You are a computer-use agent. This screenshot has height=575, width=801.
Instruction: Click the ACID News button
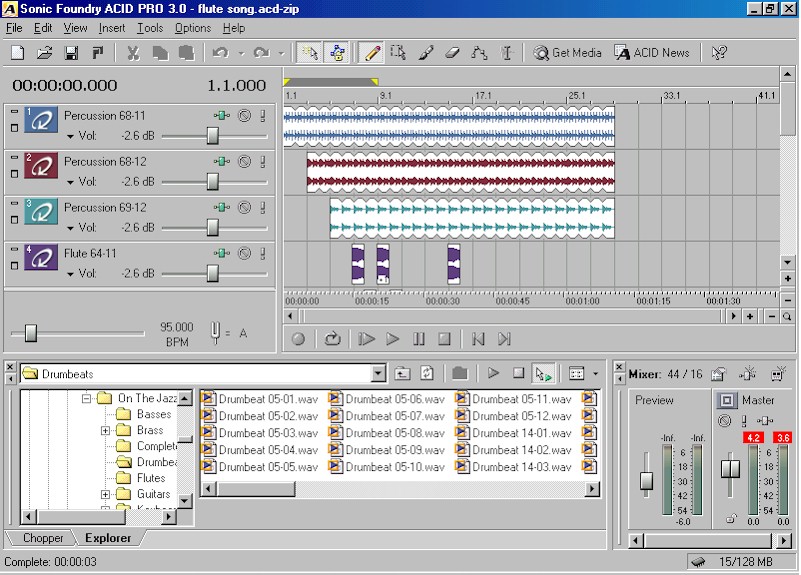[x=652, y=53]
